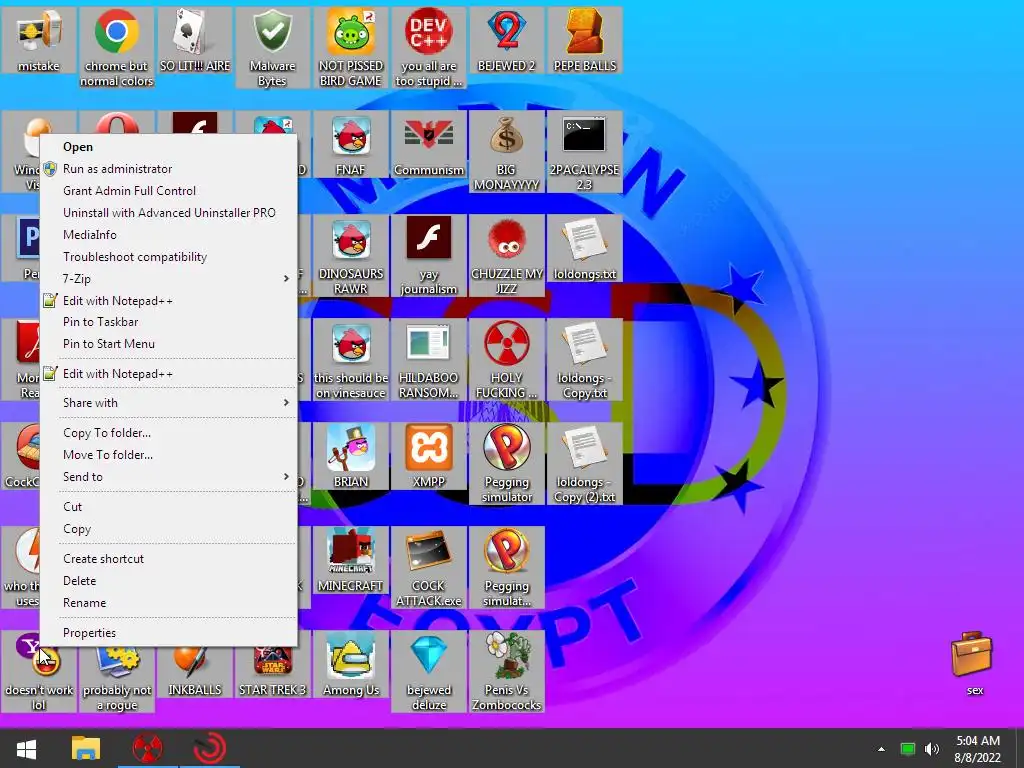1024x768 pixels.
Task: Open Malware Bytes desktop shortcut
Action: pyautogui.click(x=272, y=48)
